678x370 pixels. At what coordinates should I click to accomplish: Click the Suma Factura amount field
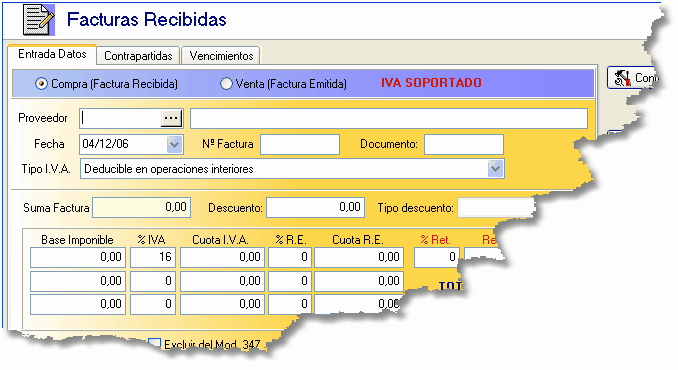(x=141, y=207)
